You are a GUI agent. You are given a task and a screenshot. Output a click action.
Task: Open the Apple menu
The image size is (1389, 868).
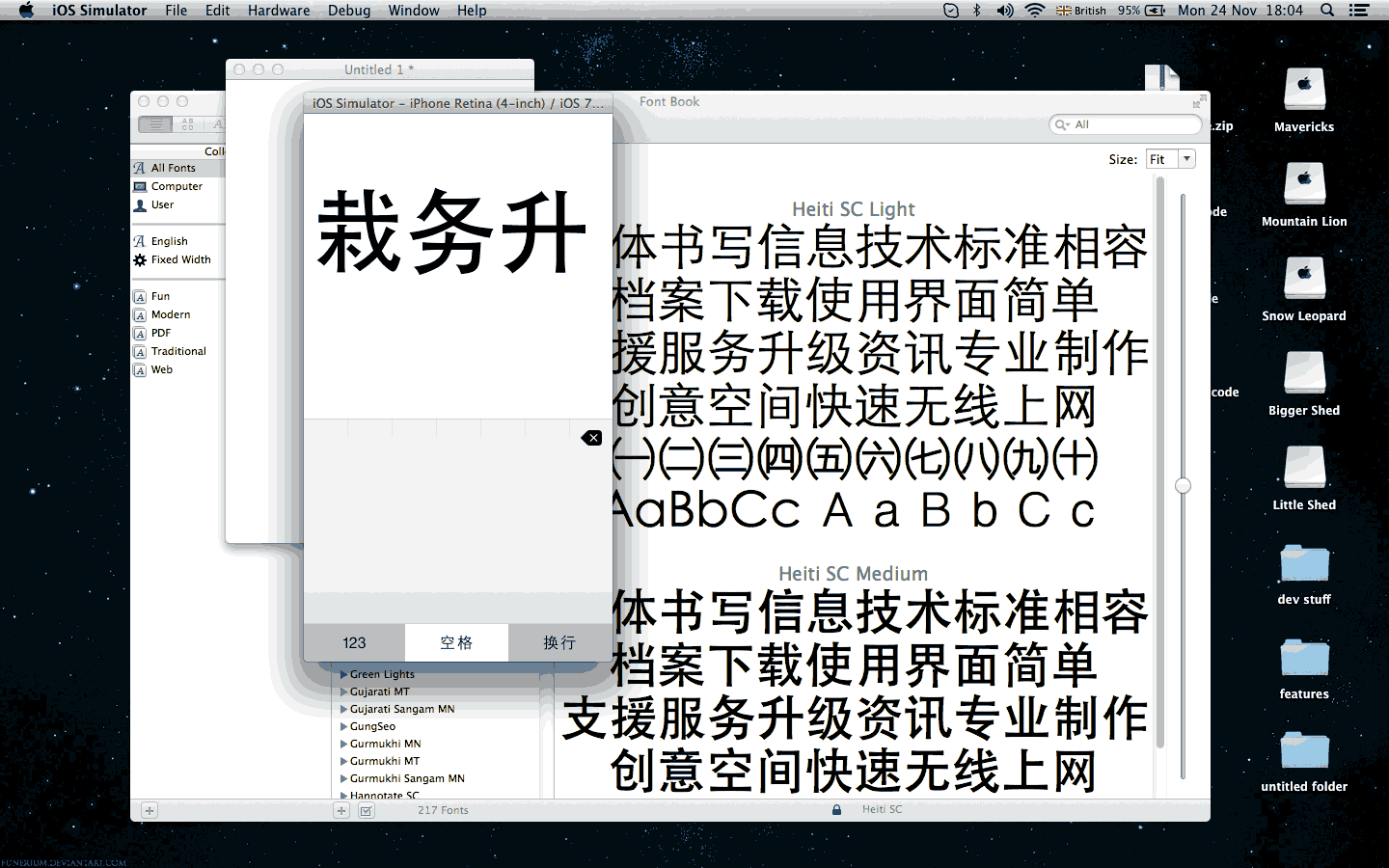coord(26,11)
